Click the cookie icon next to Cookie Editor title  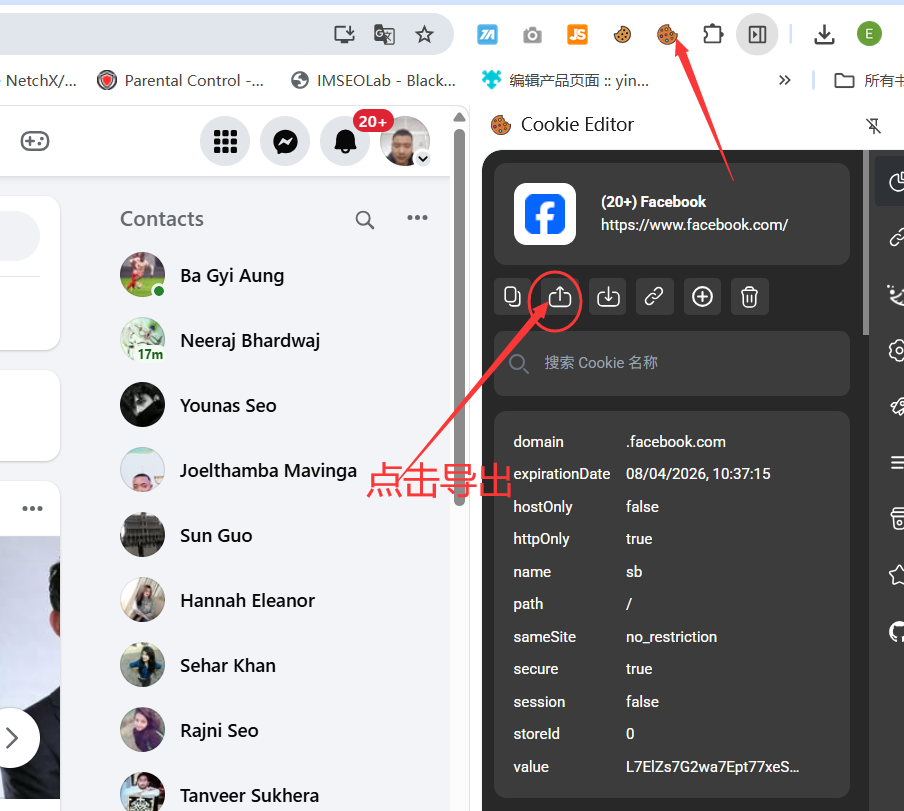[x=500, y=125]
